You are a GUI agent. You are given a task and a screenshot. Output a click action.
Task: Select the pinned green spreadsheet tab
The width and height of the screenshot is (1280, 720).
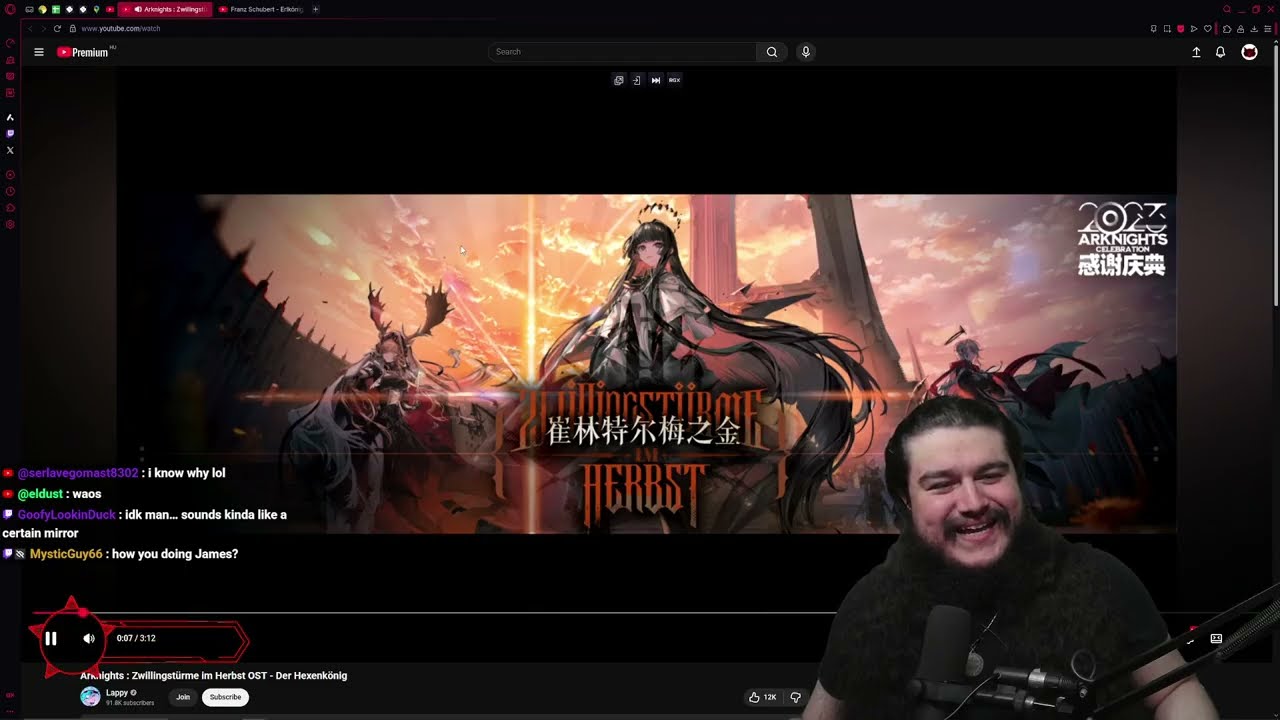click(56, 9)
